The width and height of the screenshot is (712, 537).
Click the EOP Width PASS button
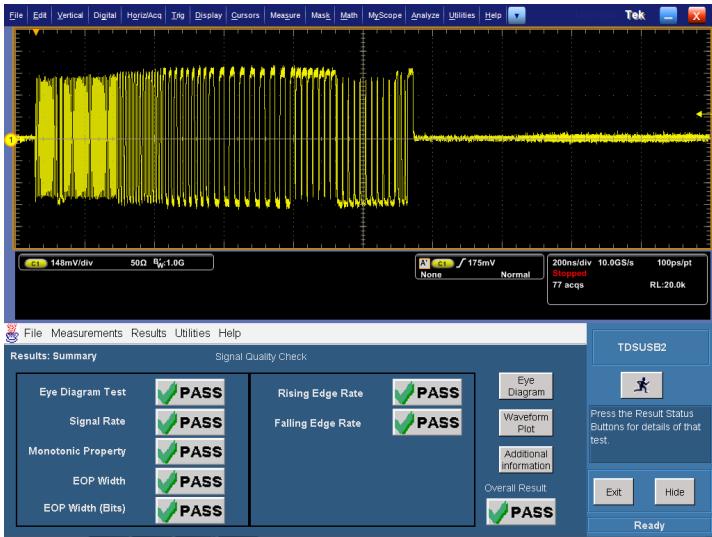pos(190,481)
